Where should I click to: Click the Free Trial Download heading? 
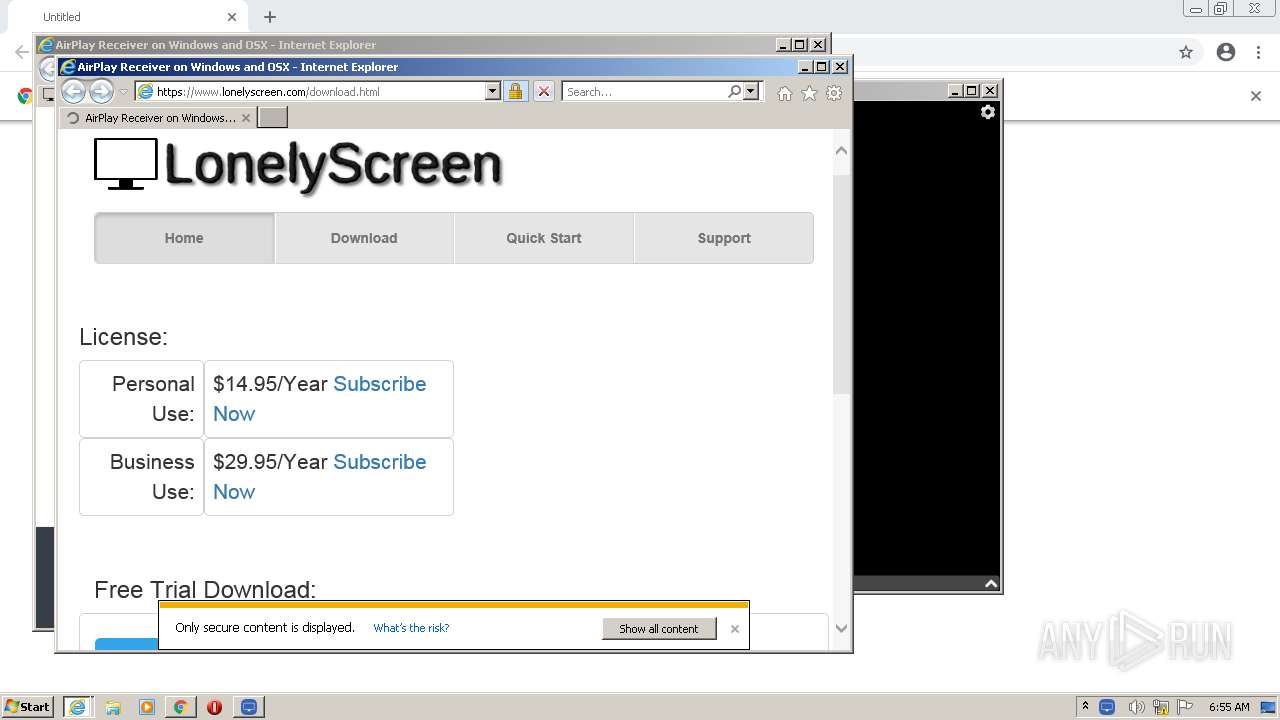(205, 590)
